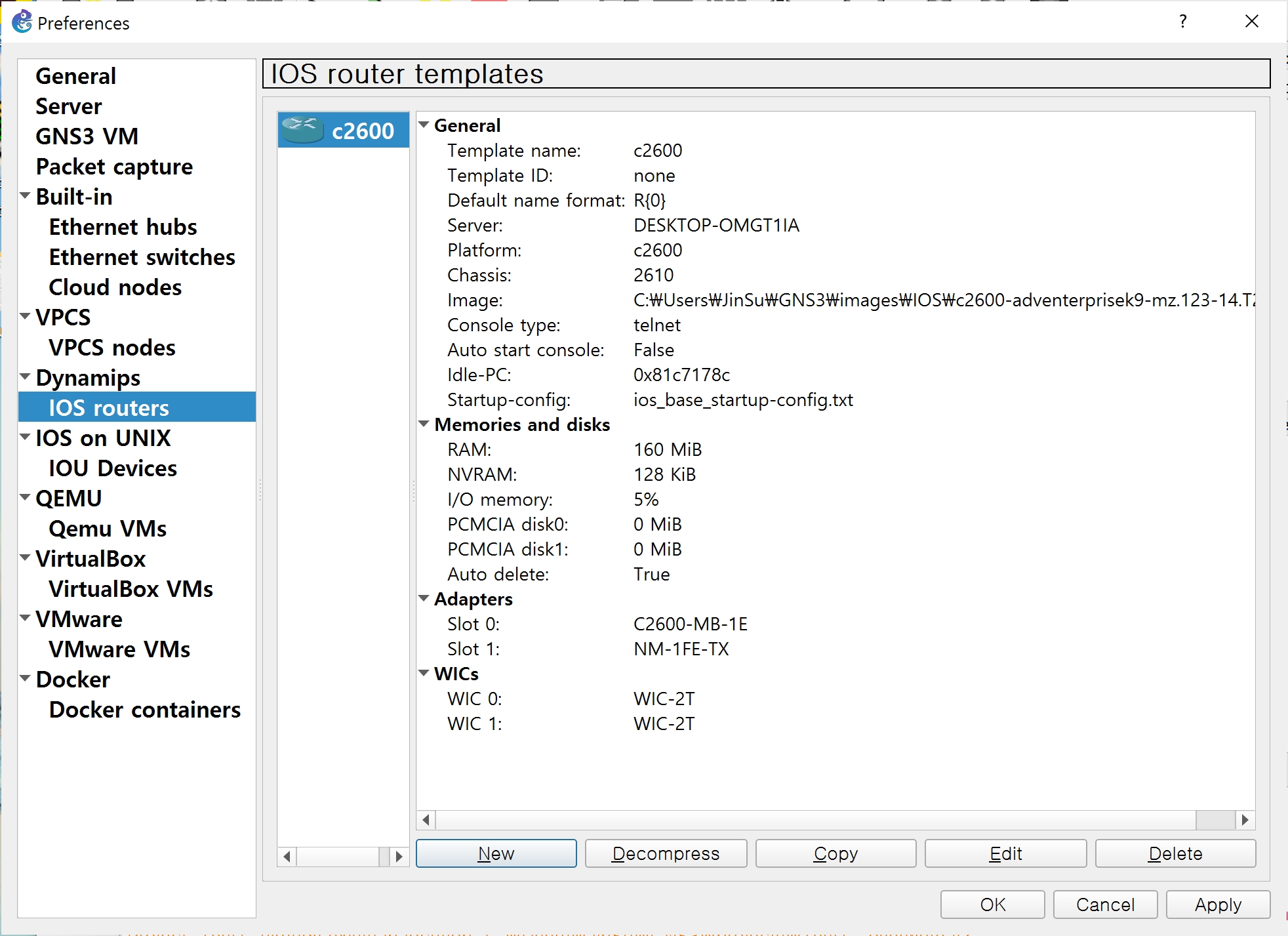Collapse the Built-in tree section
The width and height of the screenshot is (1288, 936).
tap(26, 196)
